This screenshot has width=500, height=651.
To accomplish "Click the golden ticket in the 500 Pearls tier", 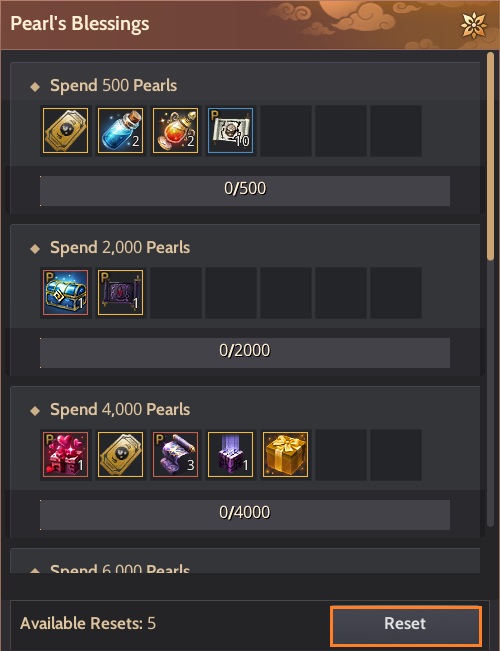I will 66,131.
